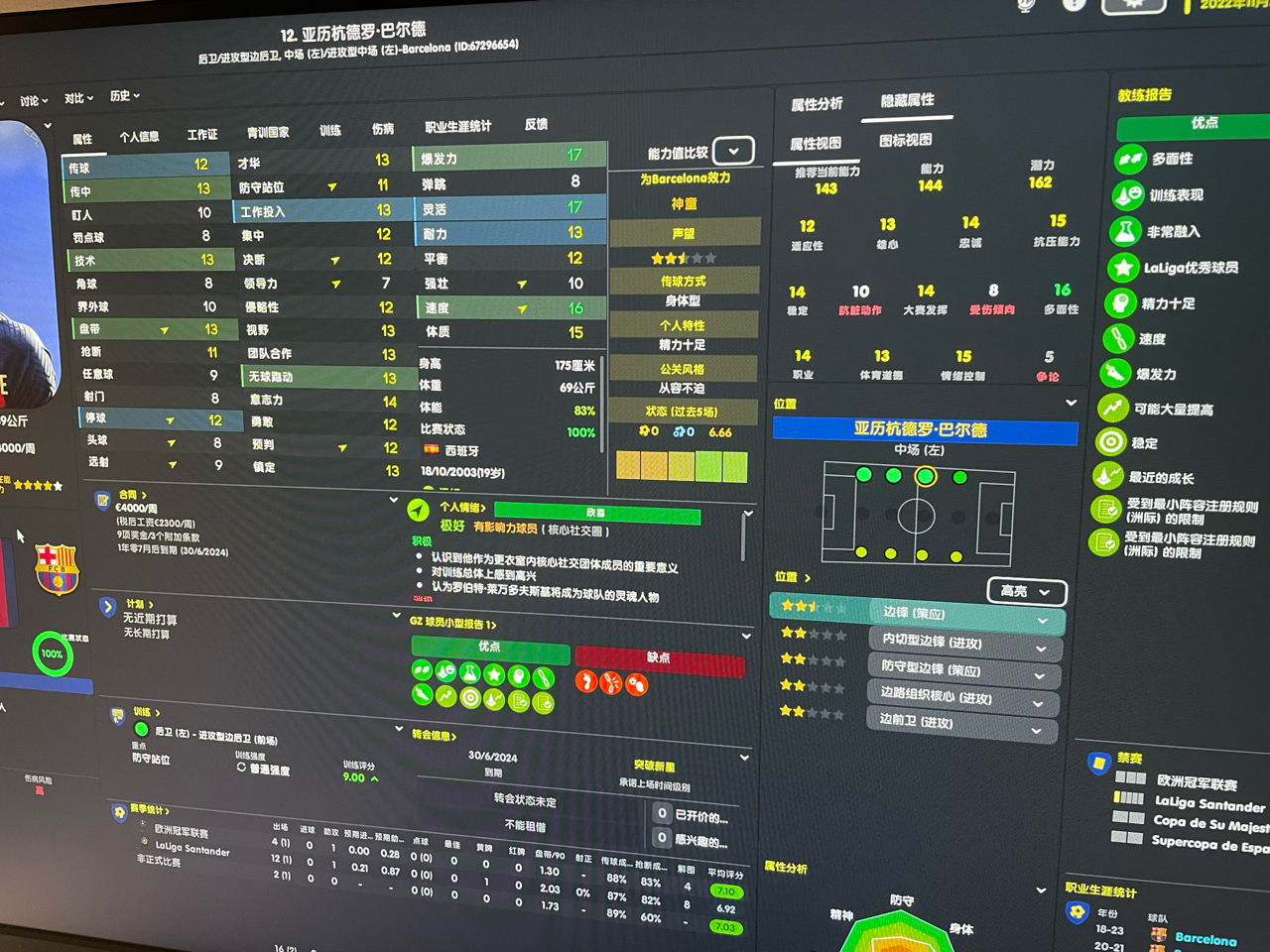Open the 职业生涯统计 tab
The width and height of the screenshot is (1270, 952).
457,127
